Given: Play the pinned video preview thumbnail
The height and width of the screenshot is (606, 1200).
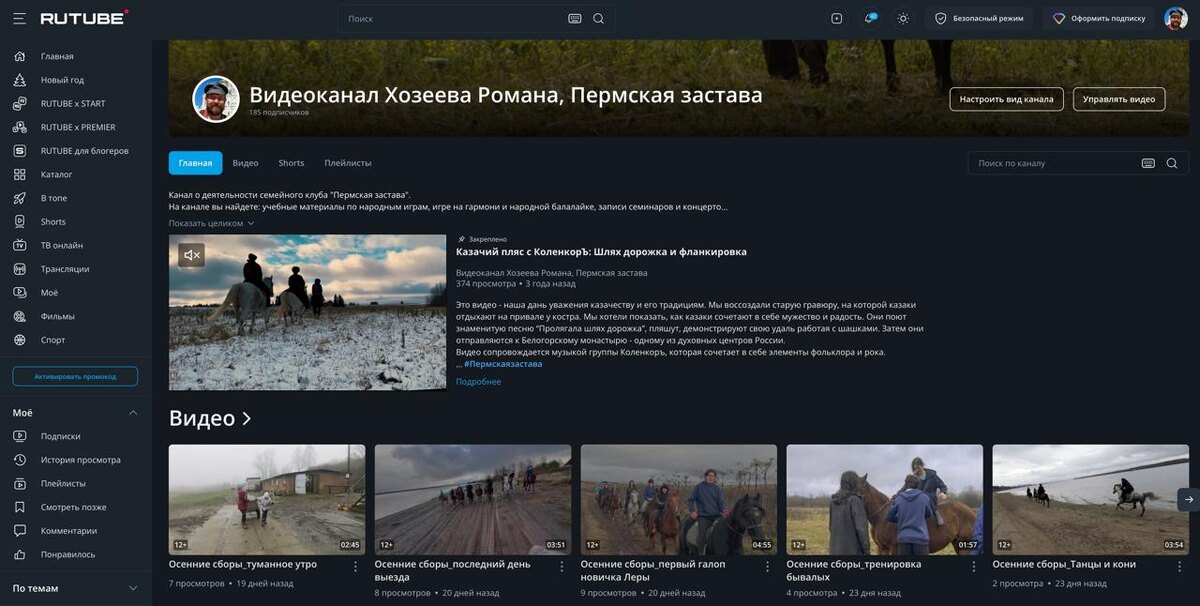Looking at the screenshot, I should 307,312.
